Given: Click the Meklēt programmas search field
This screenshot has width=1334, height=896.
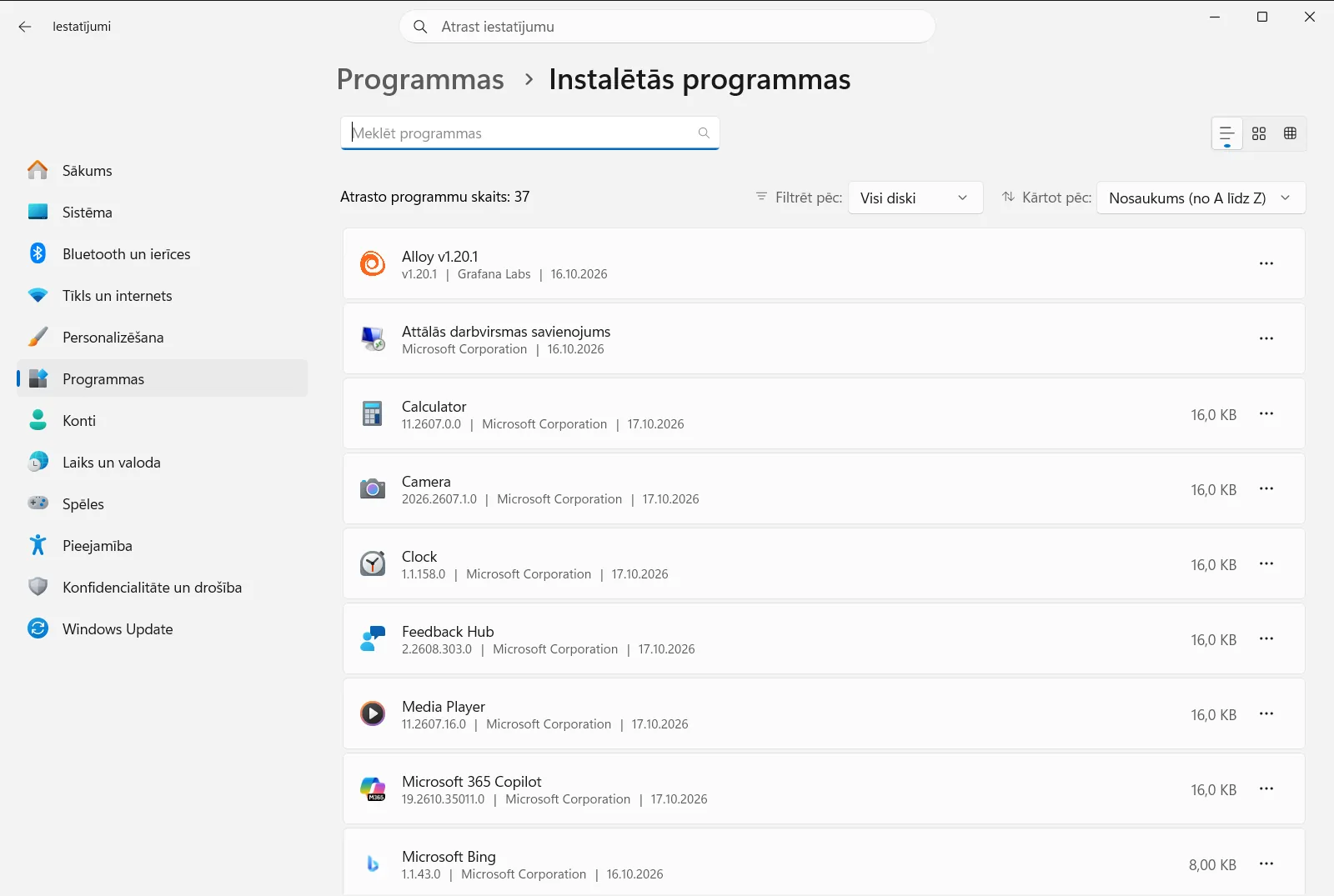Looking at the screenshot, I should pos(529,133).
